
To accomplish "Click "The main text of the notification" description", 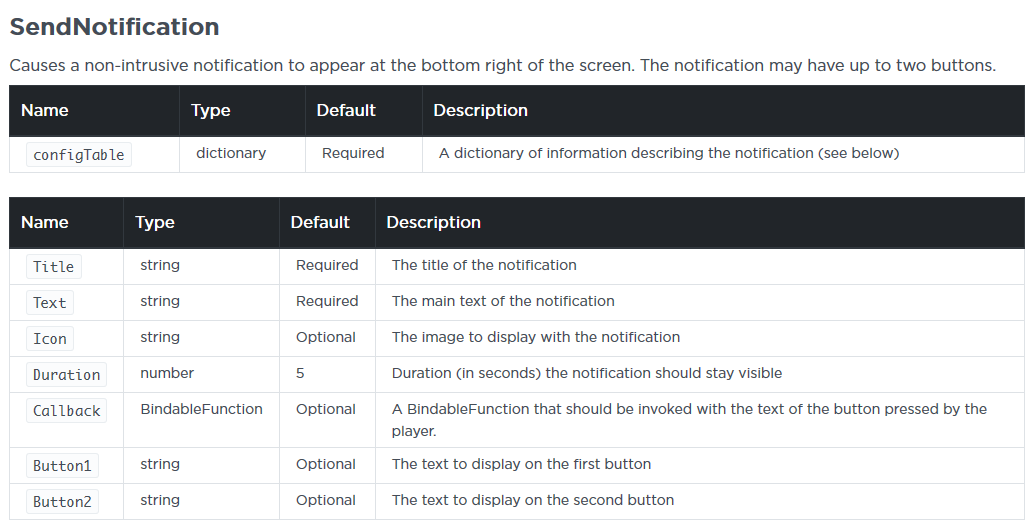I will pos(503,301).
